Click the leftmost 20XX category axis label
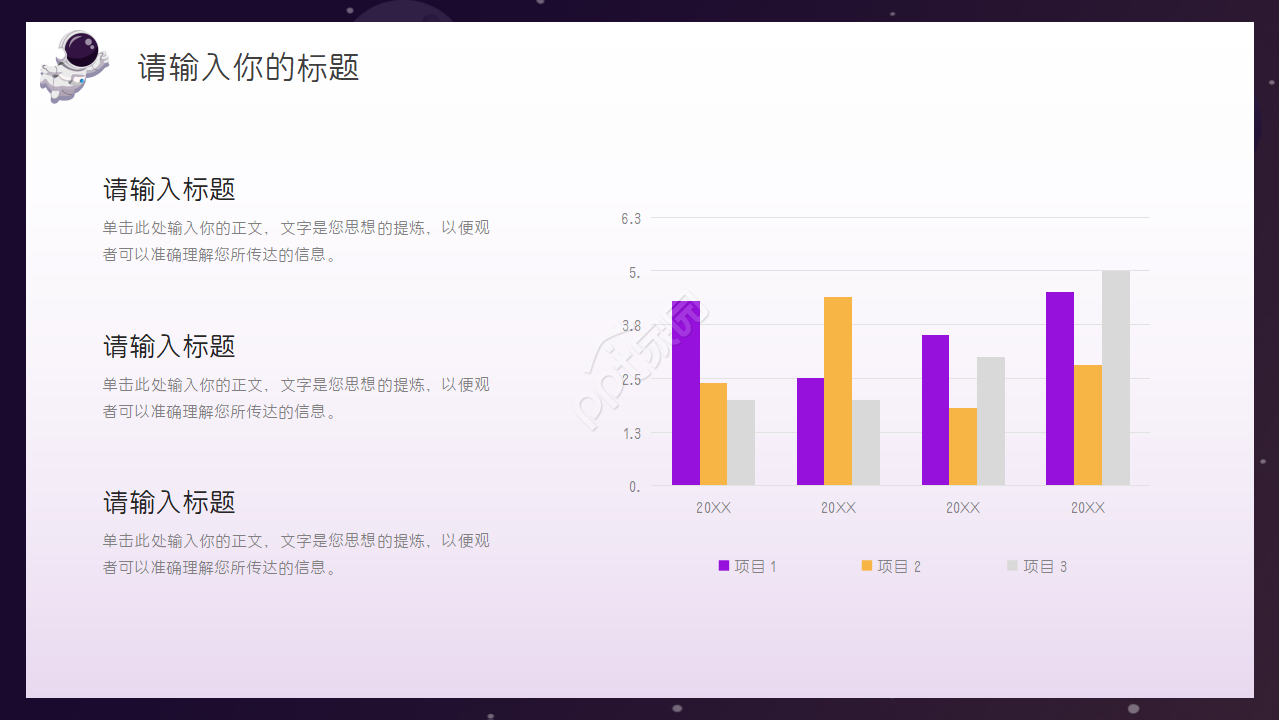Screen dimensions: 1280x720 point(714,508)
